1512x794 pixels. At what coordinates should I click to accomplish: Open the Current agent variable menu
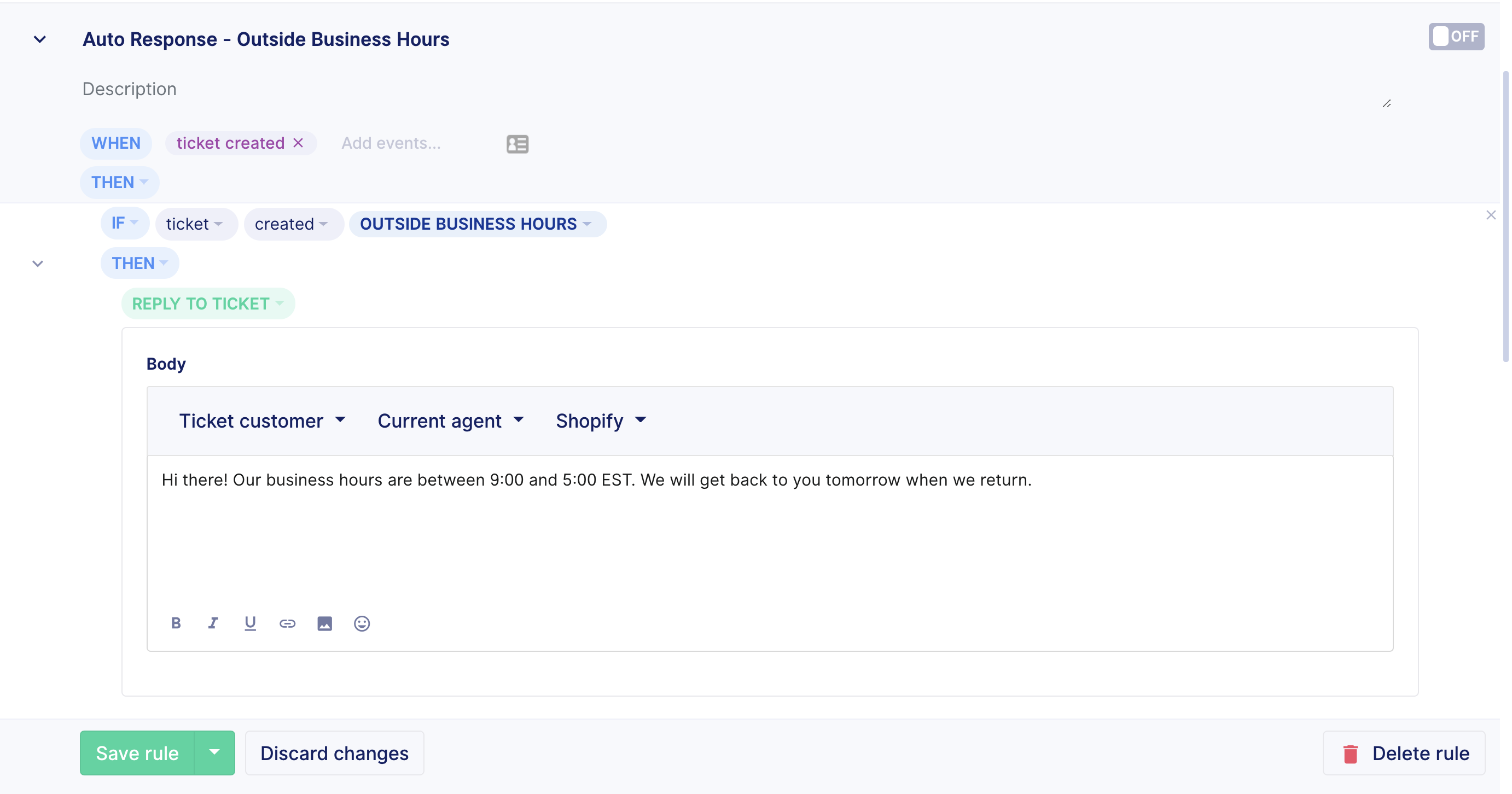pos(450,421)
